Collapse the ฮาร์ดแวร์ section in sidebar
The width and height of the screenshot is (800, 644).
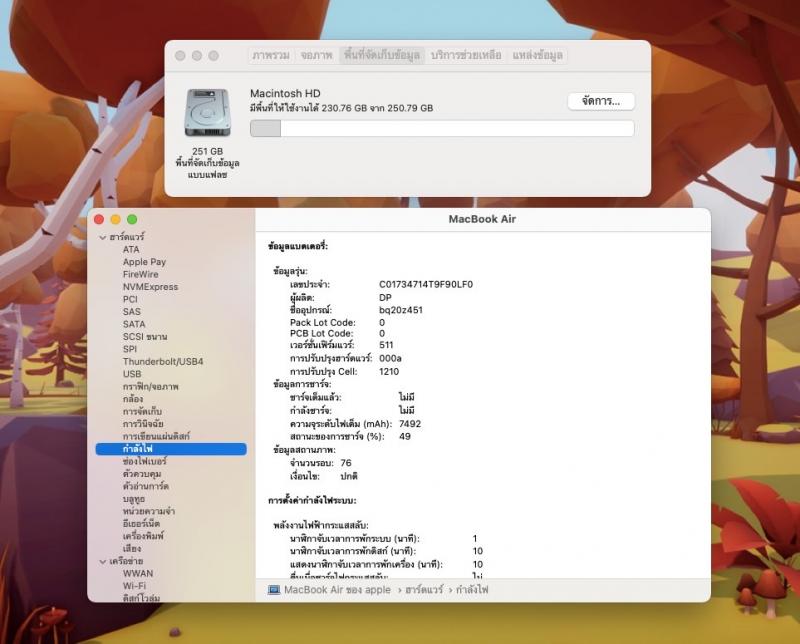click(103, 237)
